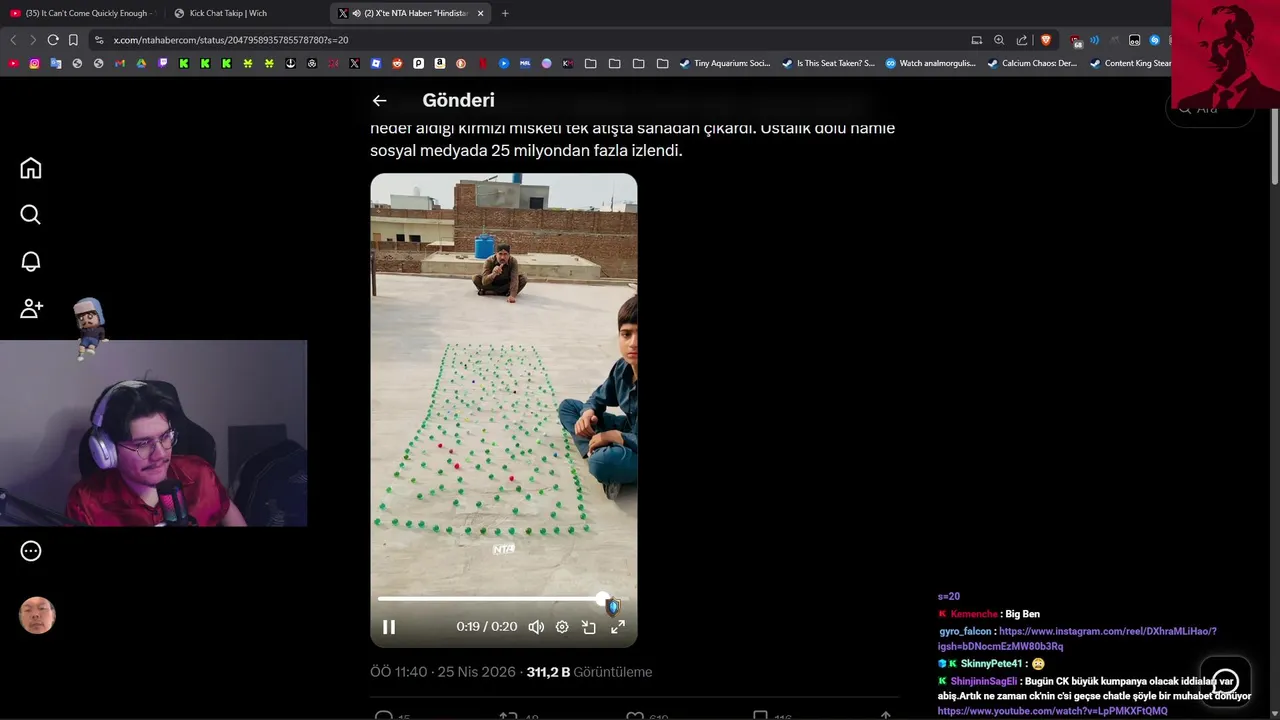Navigate forward in browser
Viewport: 1280px width, 720px height.
tap(33, 40)
